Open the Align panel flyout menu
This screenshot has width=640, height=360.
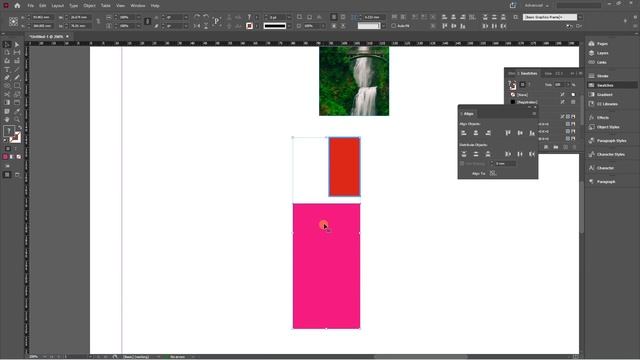[x=534, y=114]
